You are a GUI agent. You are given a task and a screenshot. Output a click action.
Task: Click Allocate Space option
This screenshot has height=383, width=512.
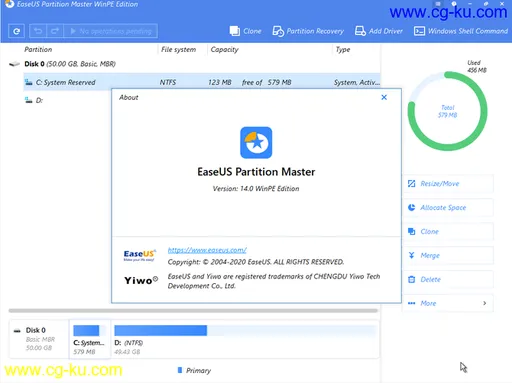click(448, 208)
